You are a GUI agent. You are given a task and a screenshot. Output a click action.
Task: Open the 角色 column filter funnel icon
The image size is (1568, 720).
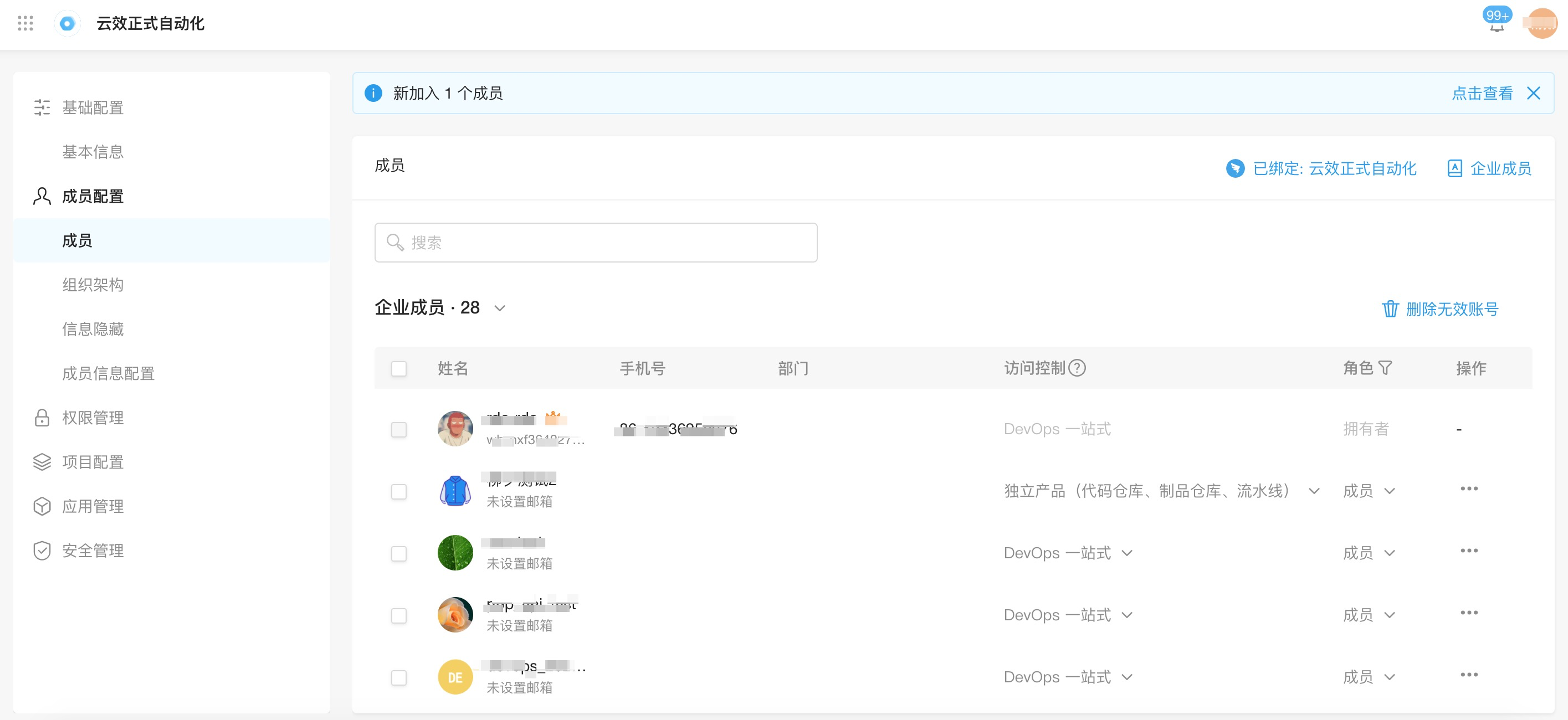(1387, 368)
